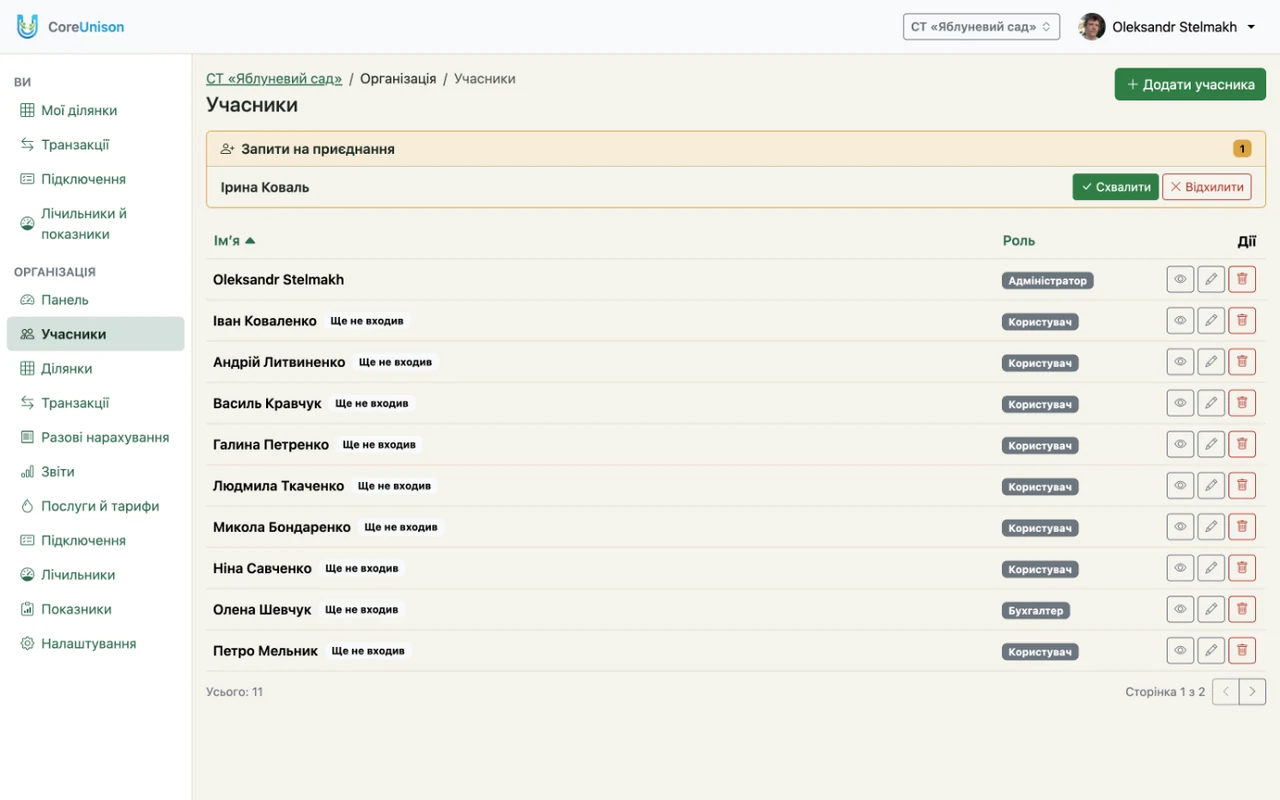Viewport: 1280px width, 800px height.
Task: Sort the table by Роль column
Action: pos(1019,241)
